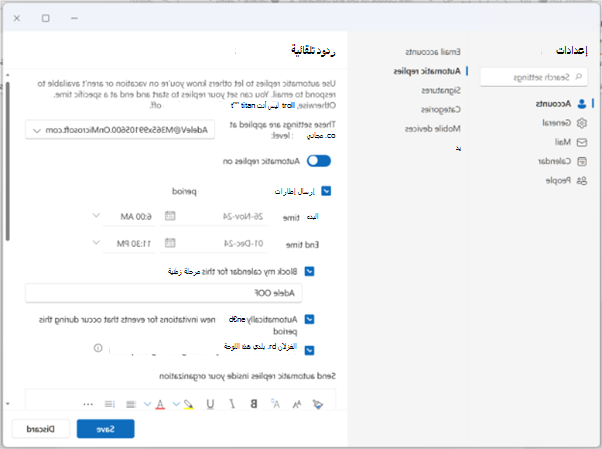Click the Calendar icon in settings sidebar
The height and width of the screenshot is (449, 602).
click(x=582, y=161)
